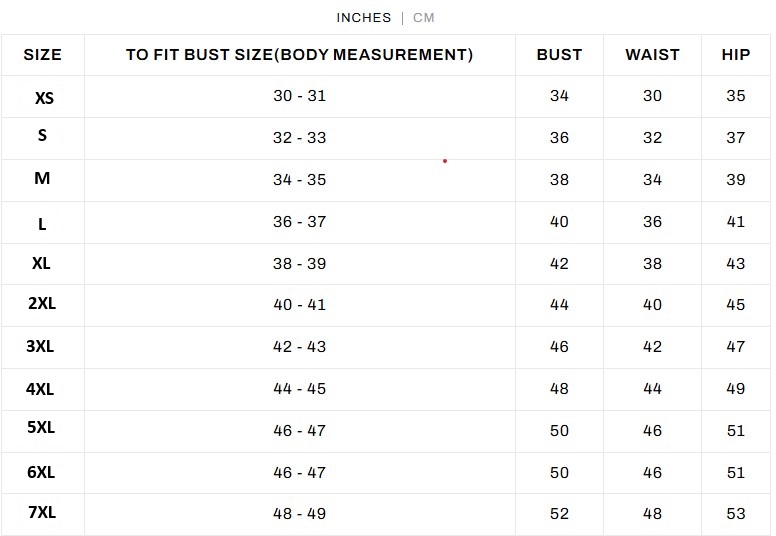This screenshot has height=536, width=776.
Task: Switch the size chart to CM
Action: 424,18
